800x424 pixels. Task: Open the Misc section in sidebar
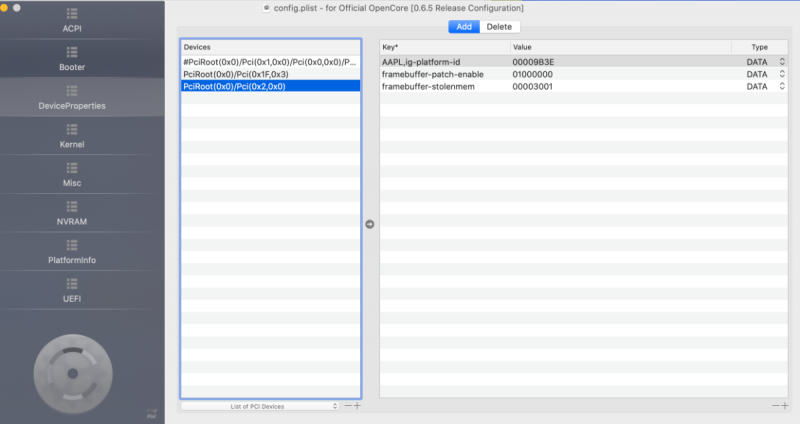tap(72, 174)
